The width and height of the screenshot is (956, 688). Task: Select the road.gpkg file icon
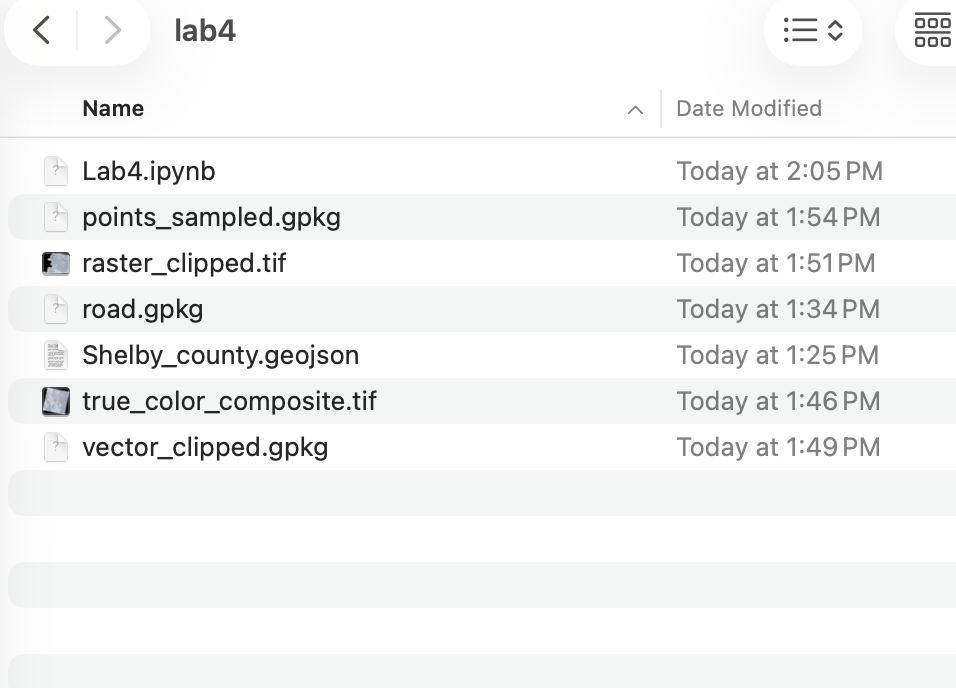click(56, 309)
